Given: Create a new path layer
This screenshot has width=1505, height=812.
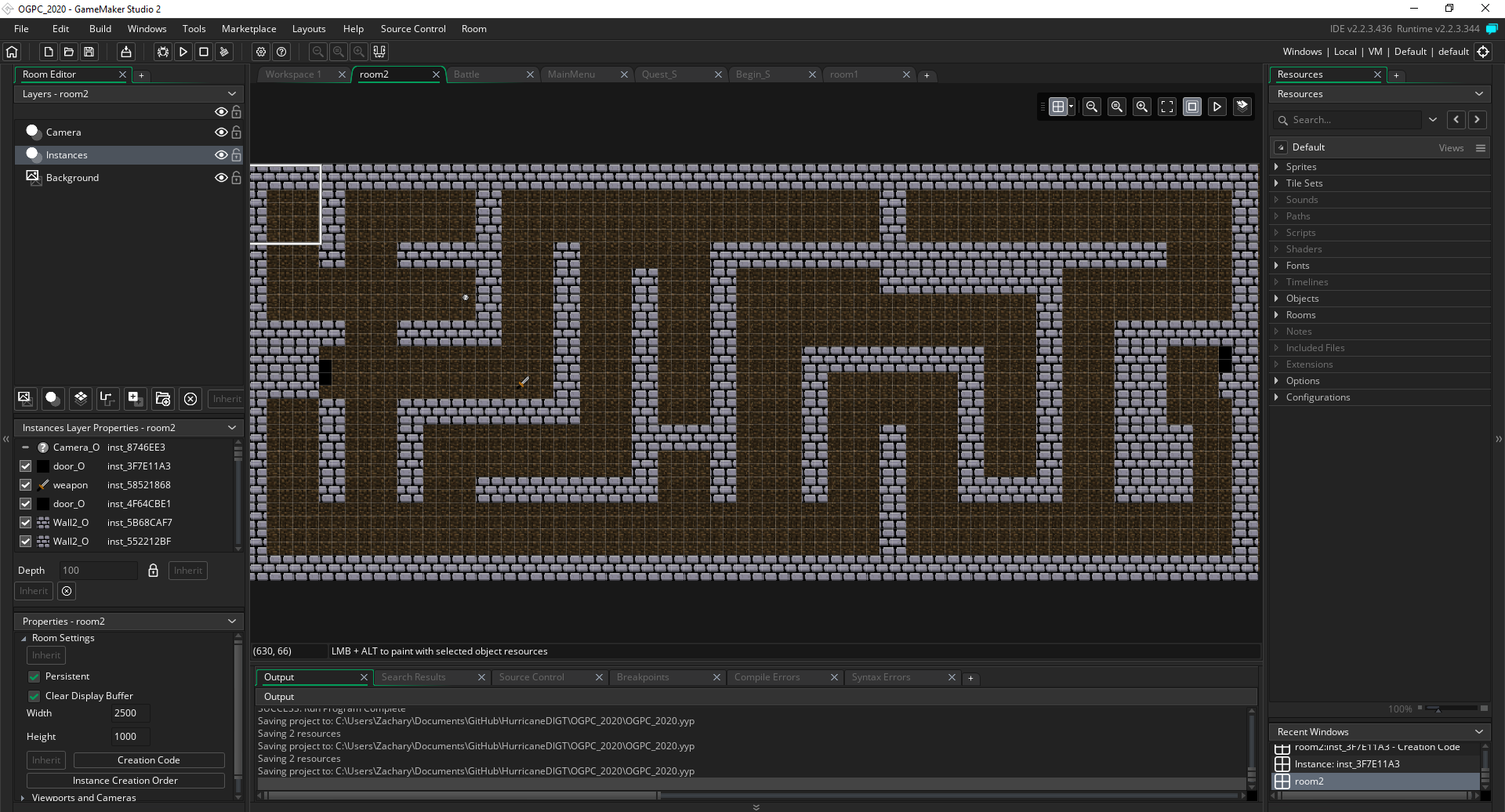Looking at the screenshot, I should pos(107,399).
